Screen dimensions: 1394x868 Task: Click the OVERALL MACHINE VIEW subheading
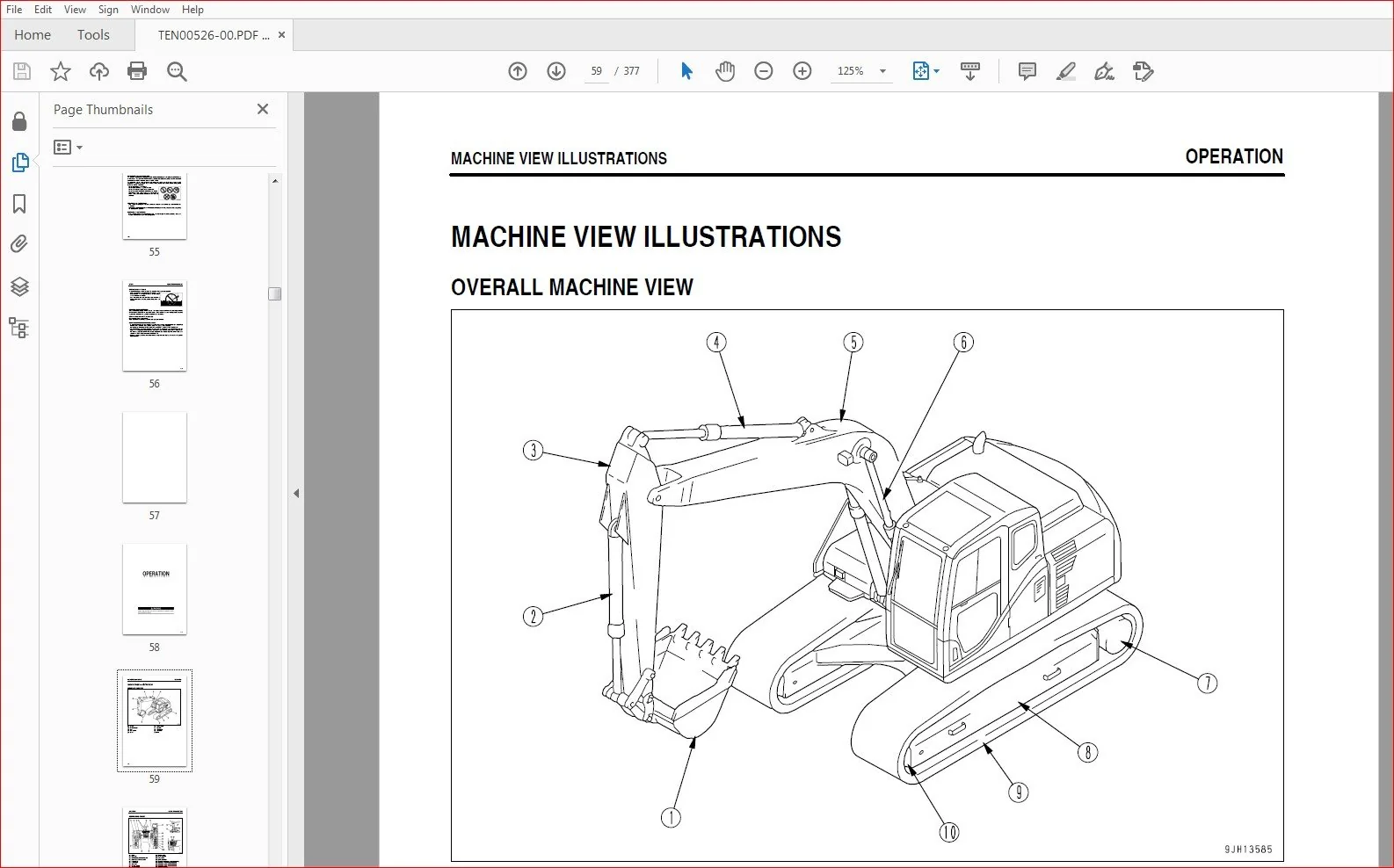(x=572, y=287)
